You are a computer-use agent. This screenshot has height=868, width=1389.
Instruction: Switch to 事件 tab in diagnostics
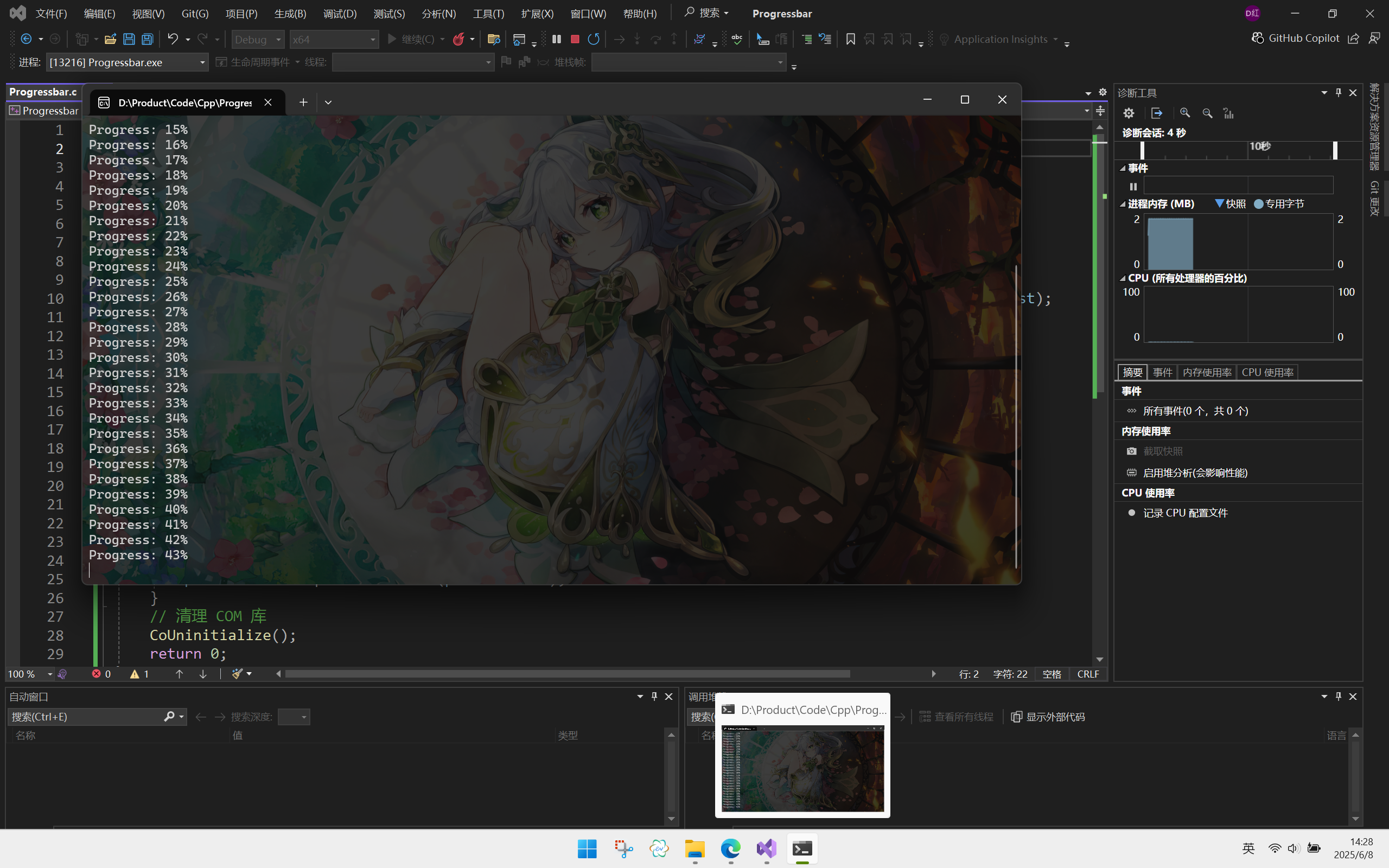[x=1162, y=372]
